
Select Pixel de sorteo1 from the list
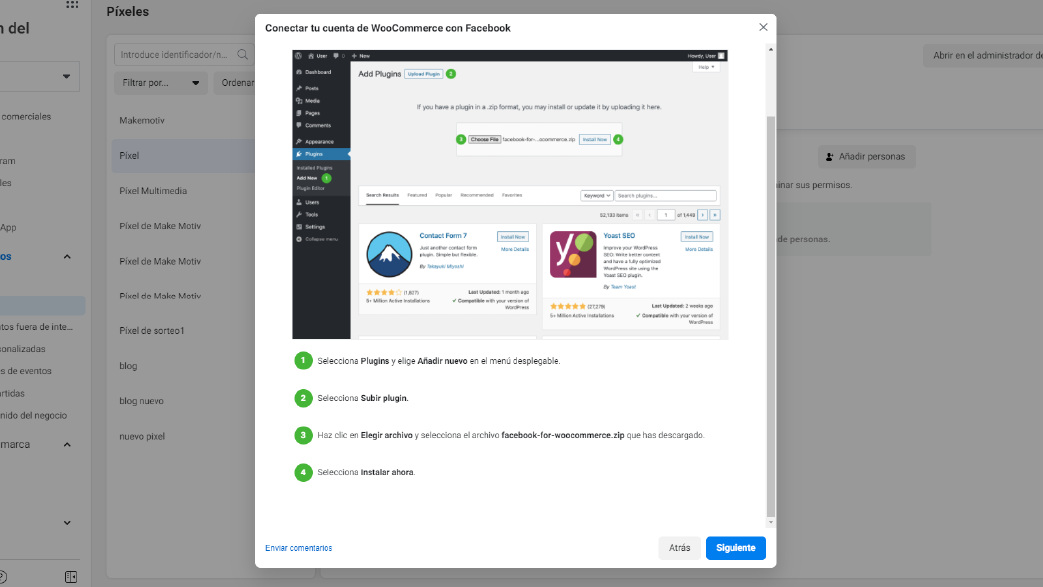point(151,331)
